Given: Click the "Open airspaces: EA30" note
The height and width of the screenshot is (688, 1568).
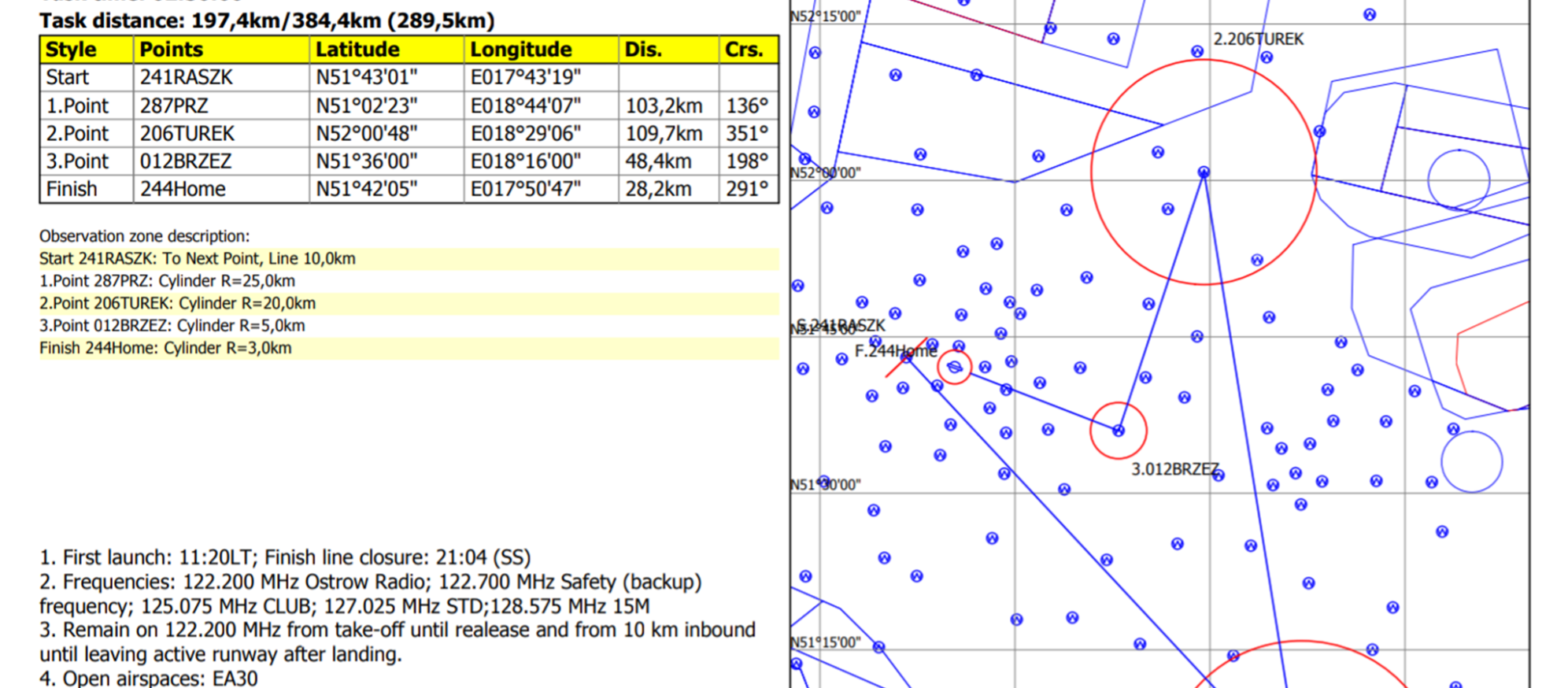Looking at the screenshot, I should point(149,678).
